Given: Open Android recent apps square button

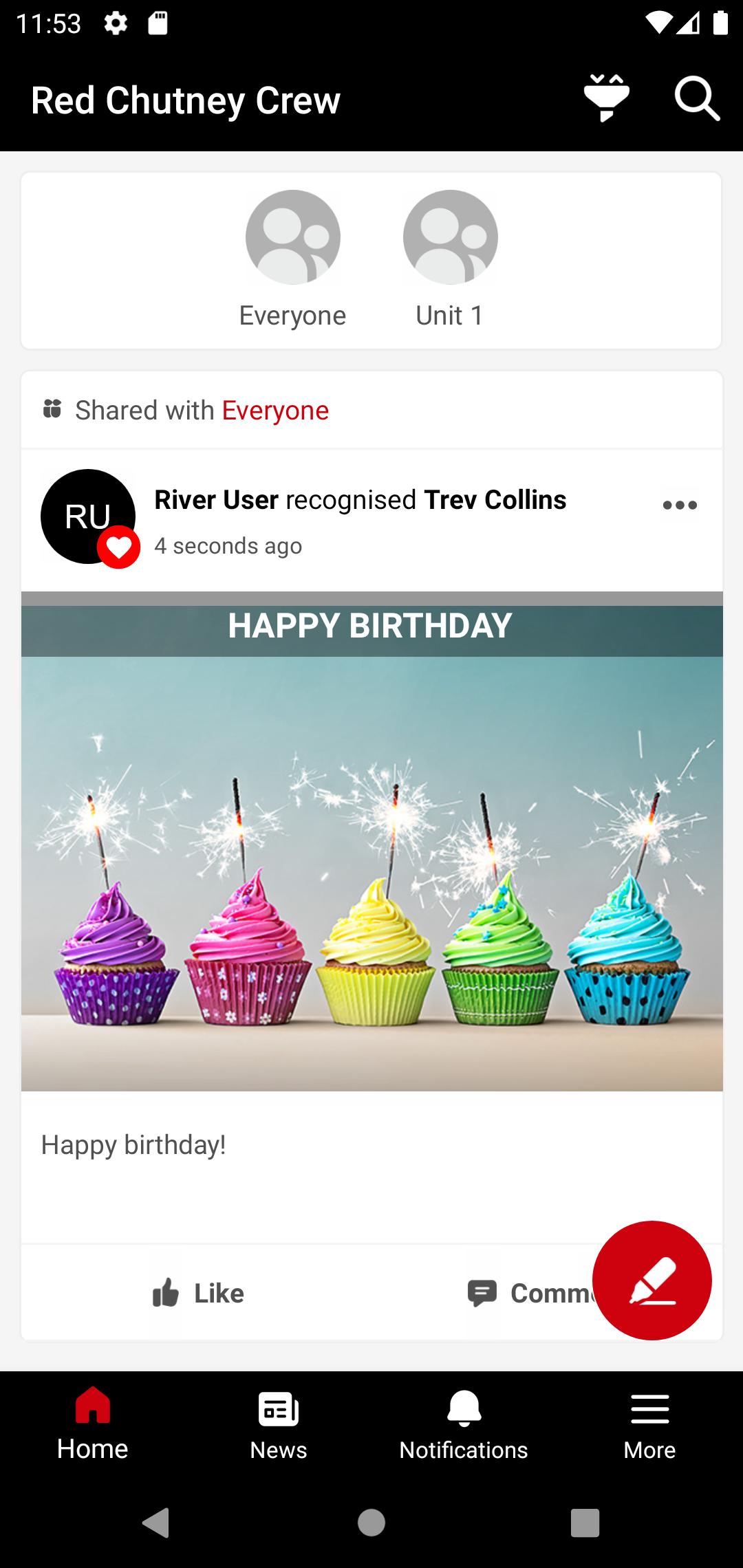Looking at the screenshot, I should pos(585,1523).
